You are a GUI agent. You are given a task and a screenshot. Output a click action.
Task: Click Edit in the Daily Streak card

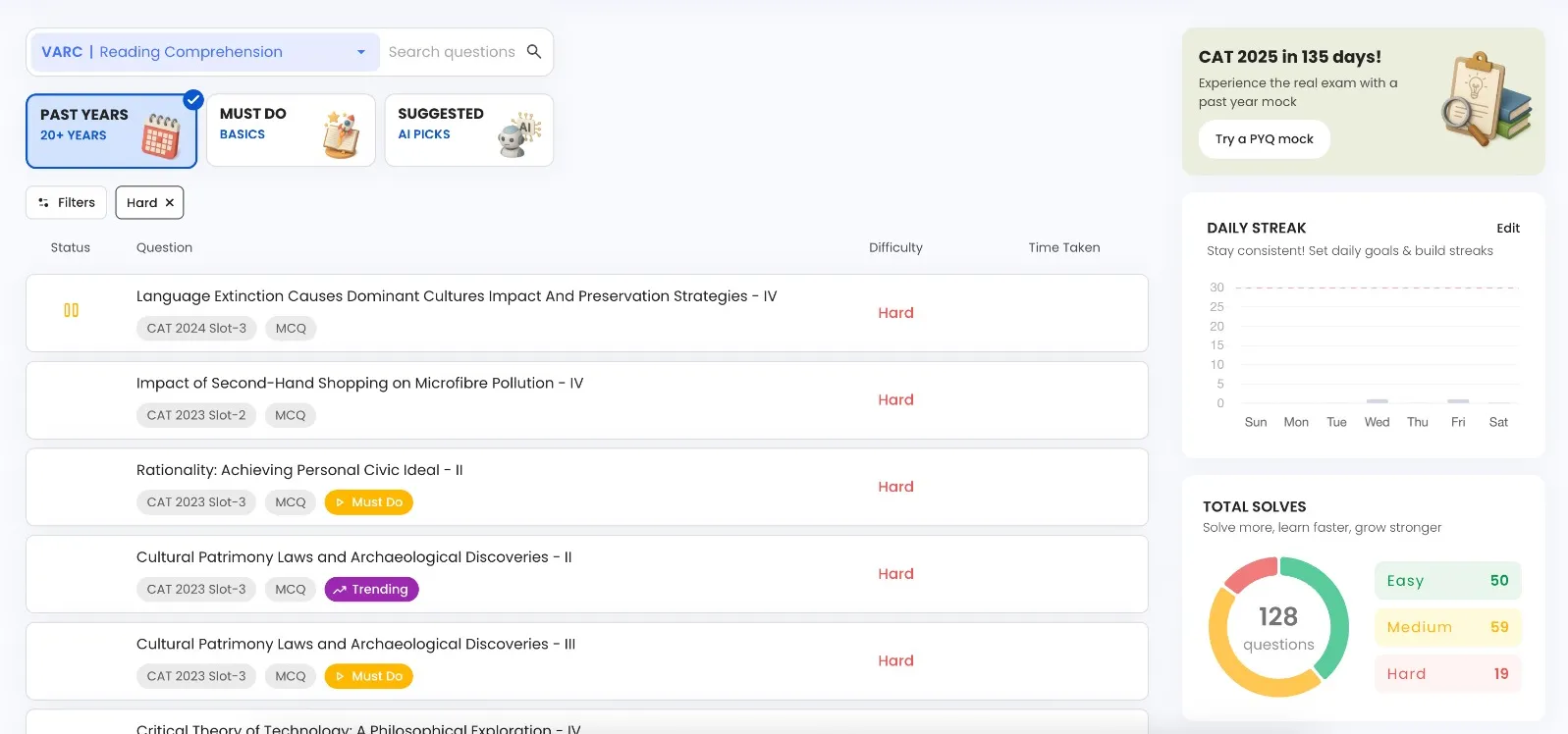point(1507,229)
